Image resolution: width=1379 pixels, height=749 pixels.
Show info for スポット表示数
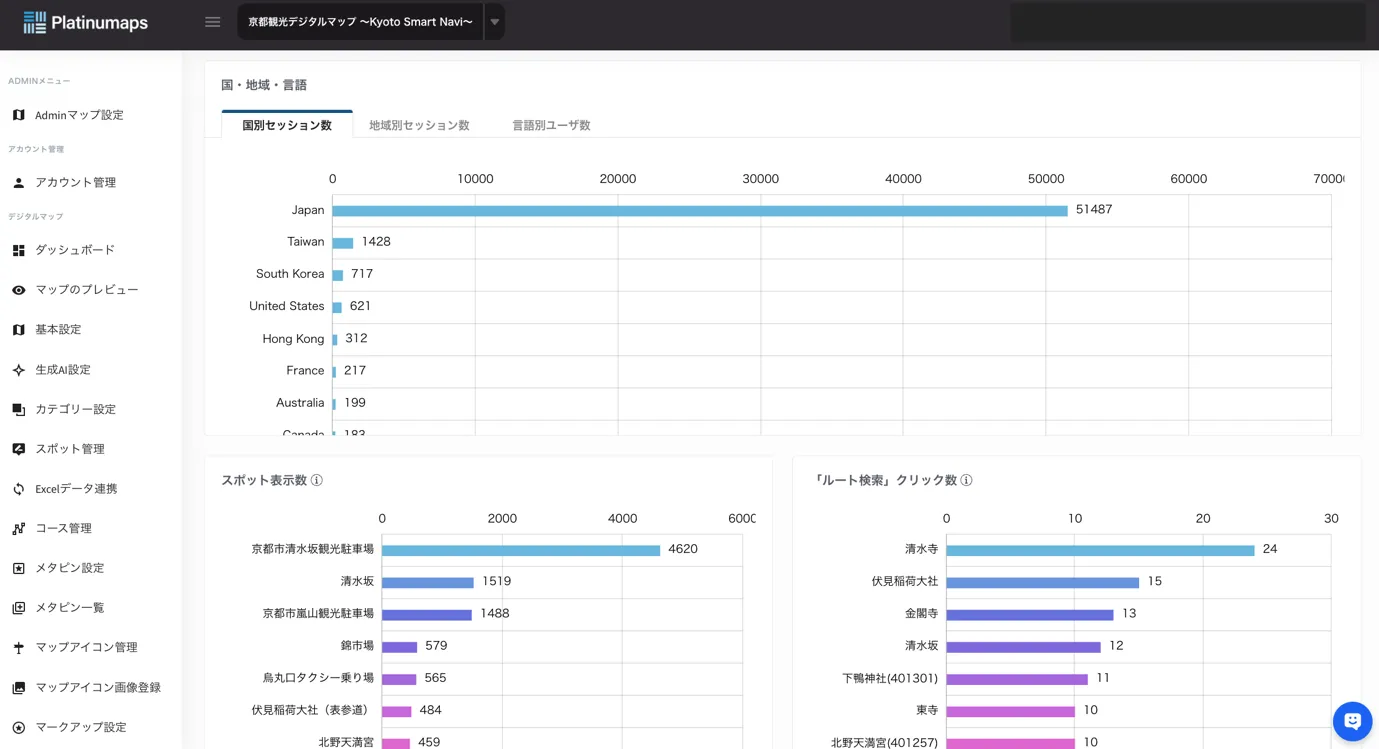pos(317,480)
